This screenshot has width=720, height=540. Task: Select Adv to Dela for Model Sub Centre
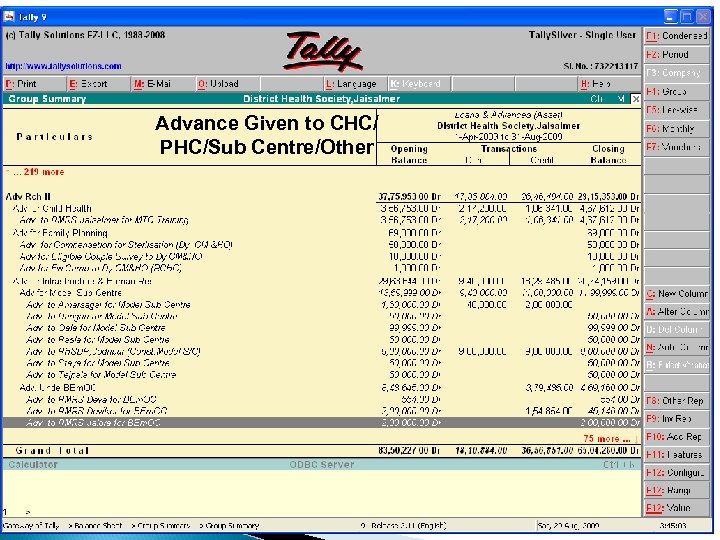point(321,328)
